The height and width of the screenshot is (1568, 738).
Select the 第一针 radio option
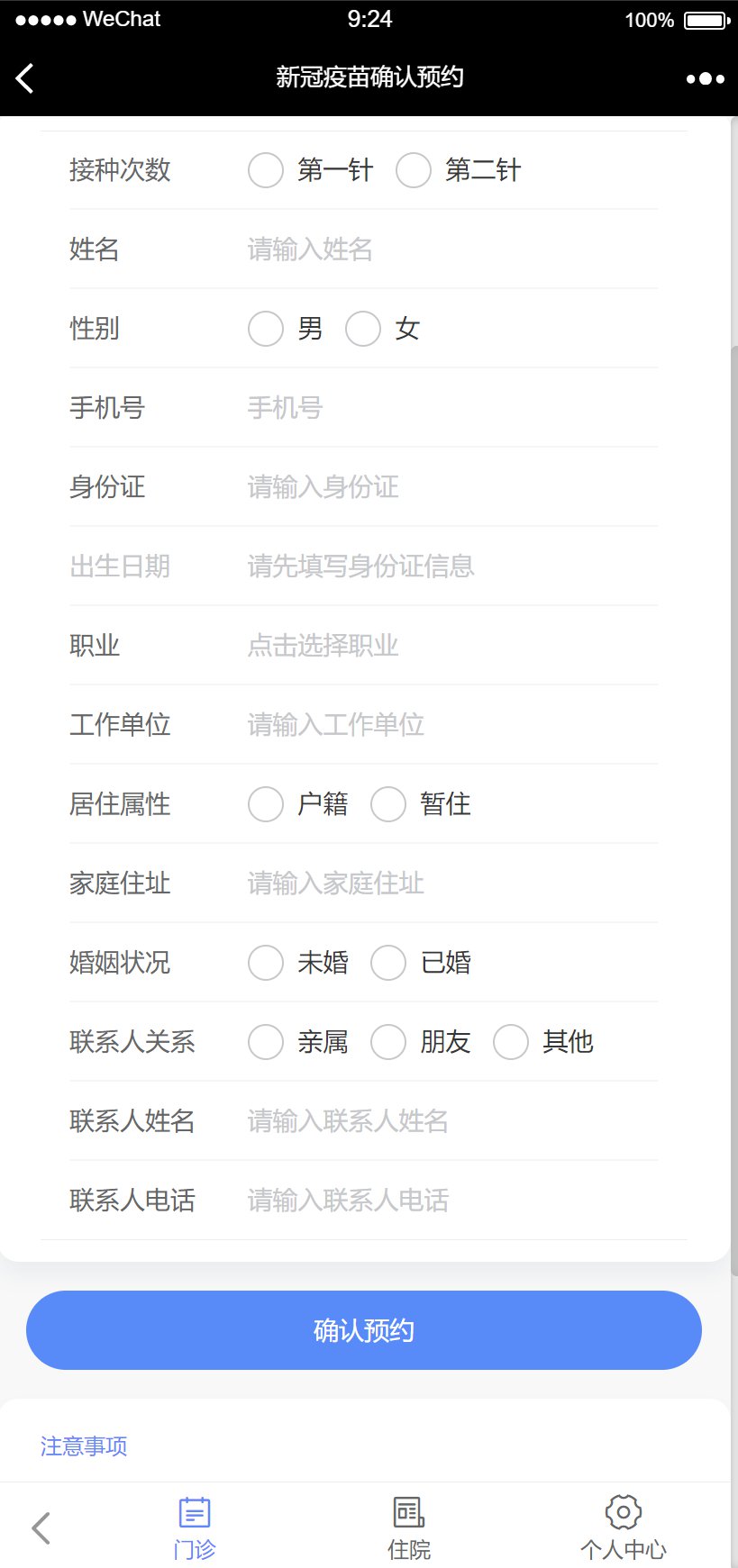pyautogui.click(x=266, y=170)
